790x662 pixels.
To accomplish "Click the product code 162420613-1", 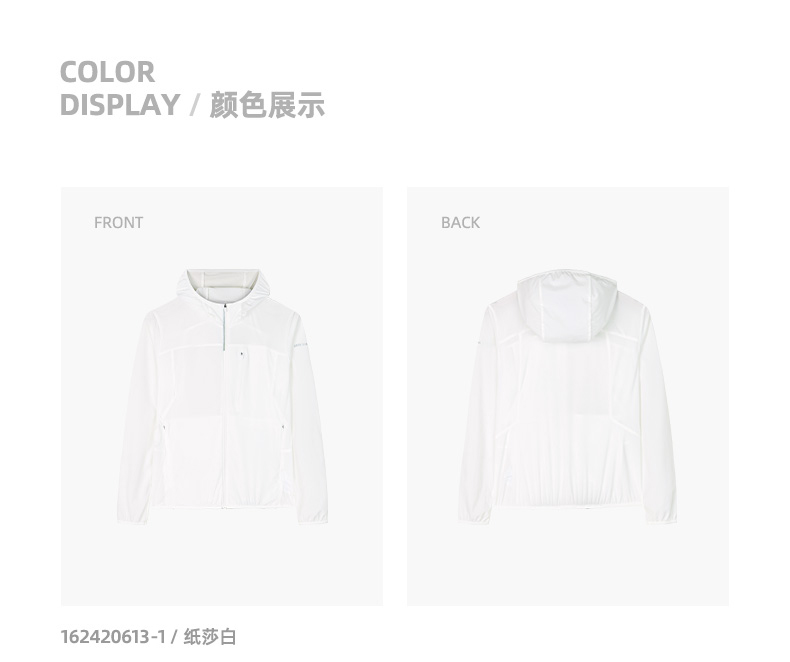I will tap(113, 637).
